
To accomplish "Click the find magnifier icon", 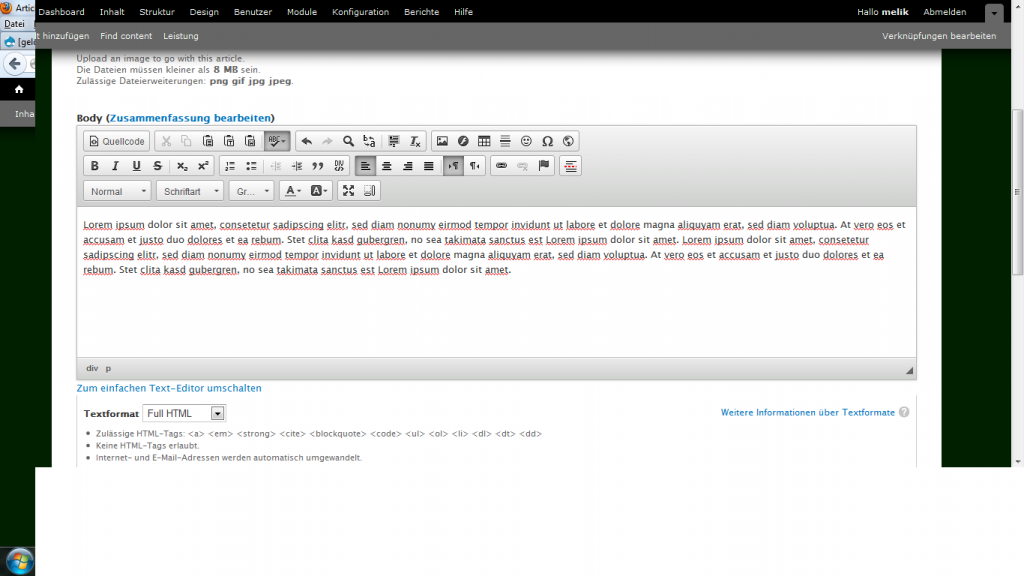I will (x=348, y=142).
